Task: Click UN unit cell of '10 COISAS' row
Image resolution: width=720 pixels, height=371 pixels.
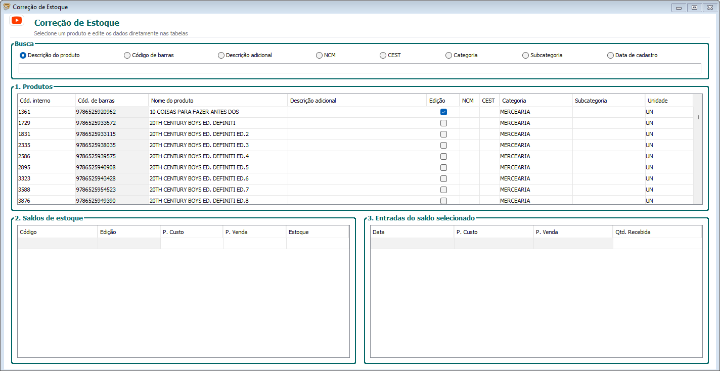Action: 669,112
